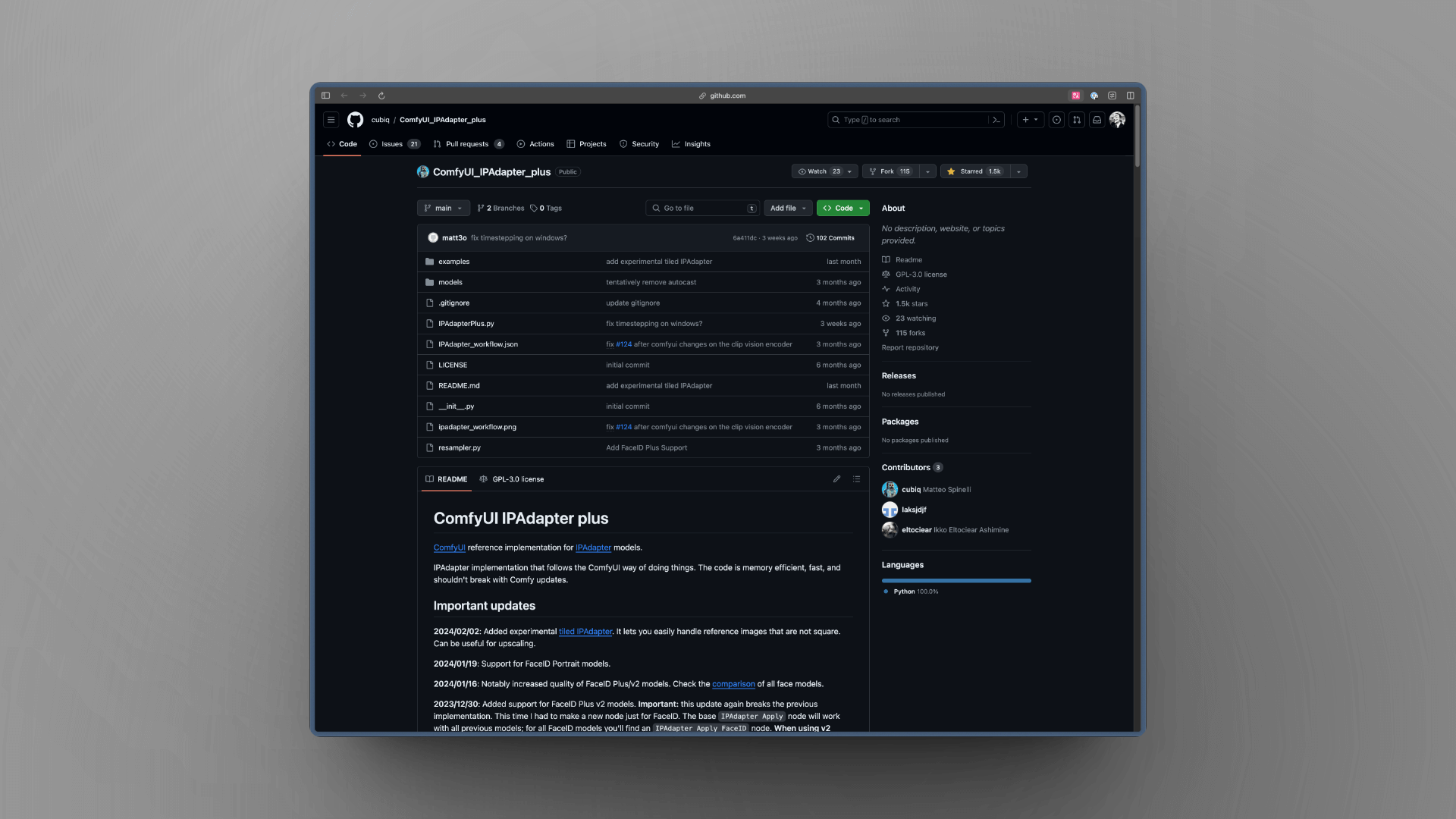
Task: Toggle the browser sidebar icon
Action: pyautogui.click(x=325, y=96)
